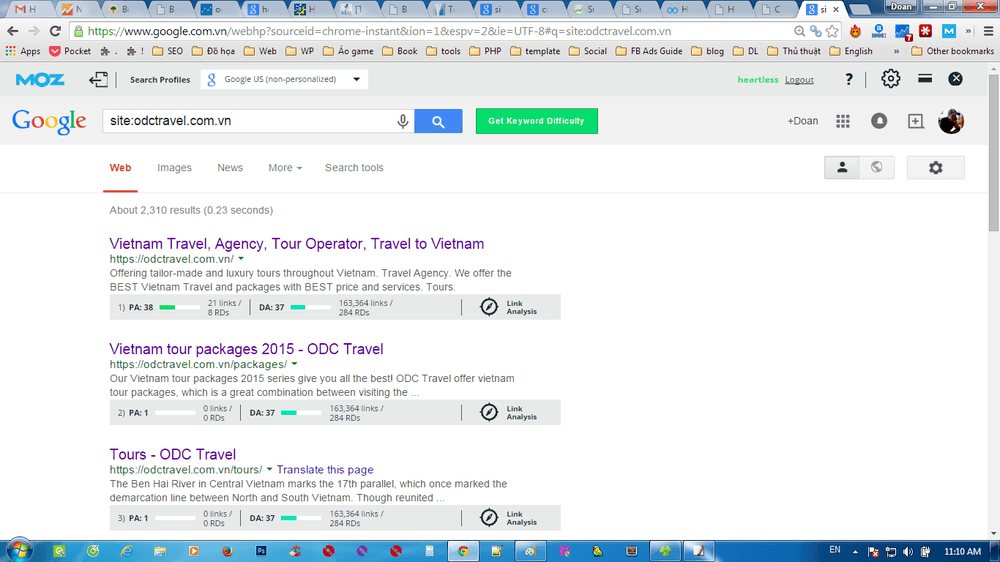Expand the green arrow next to odctravel.com.vn/tours/
The image size is (1000, 562).
coord(269,470)
